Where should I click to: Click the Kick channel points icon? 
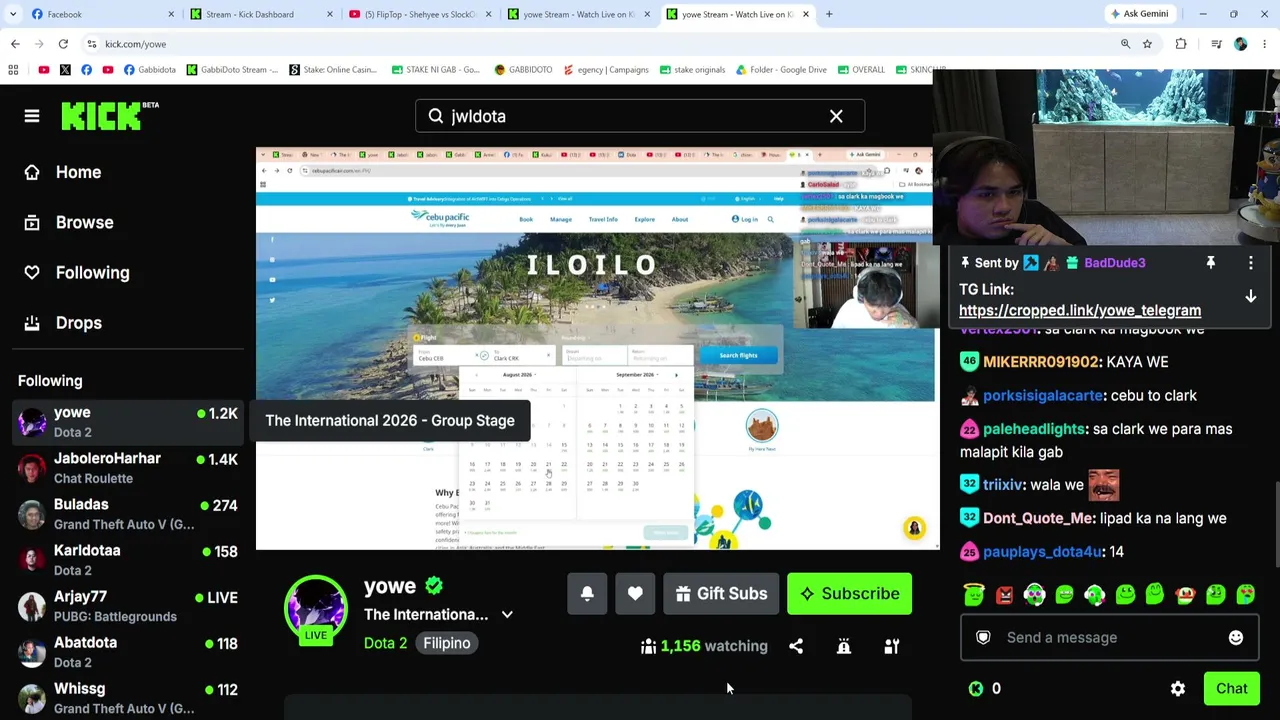tap(976, 689)
